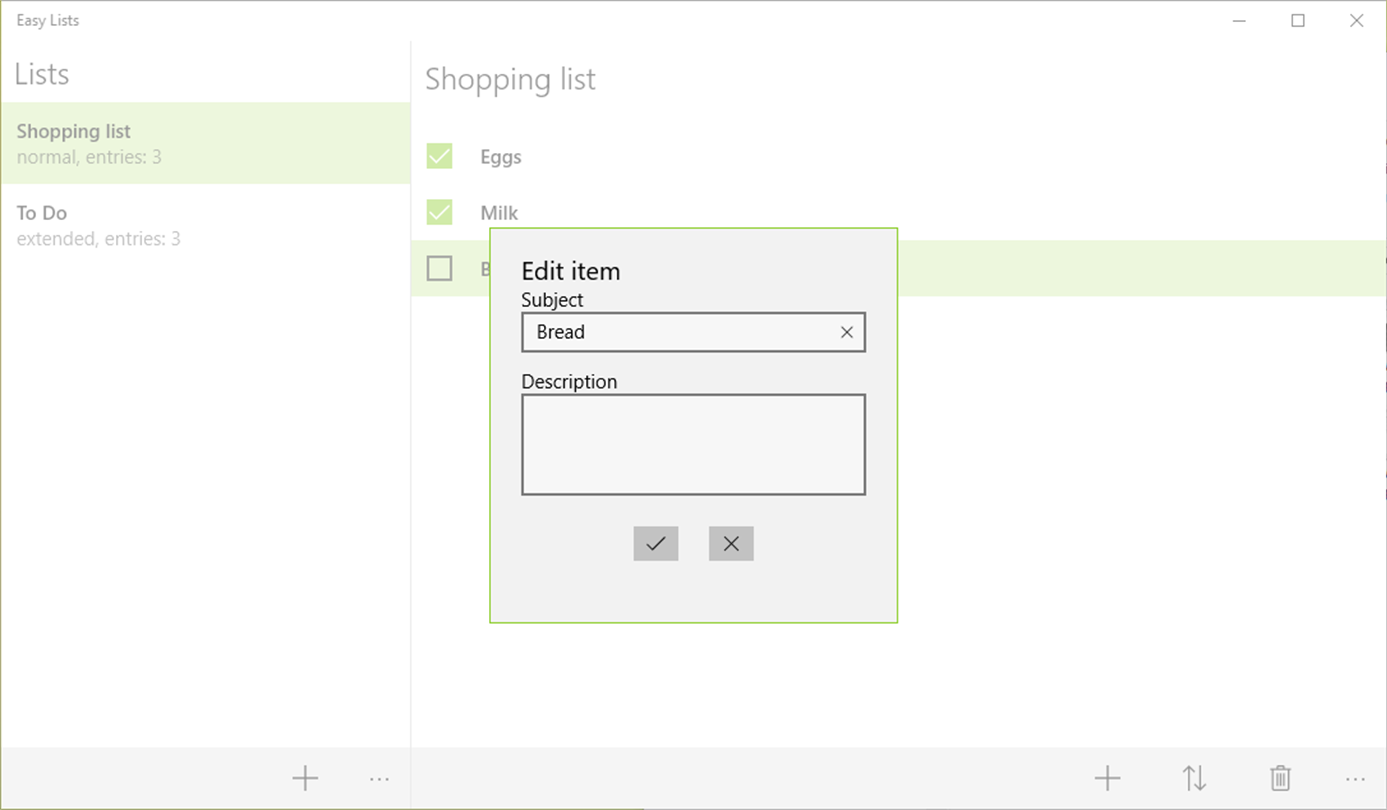The image size is (1387, 810).
Task: Add a new item to Shopping list
Action: tap(1107, 778)
